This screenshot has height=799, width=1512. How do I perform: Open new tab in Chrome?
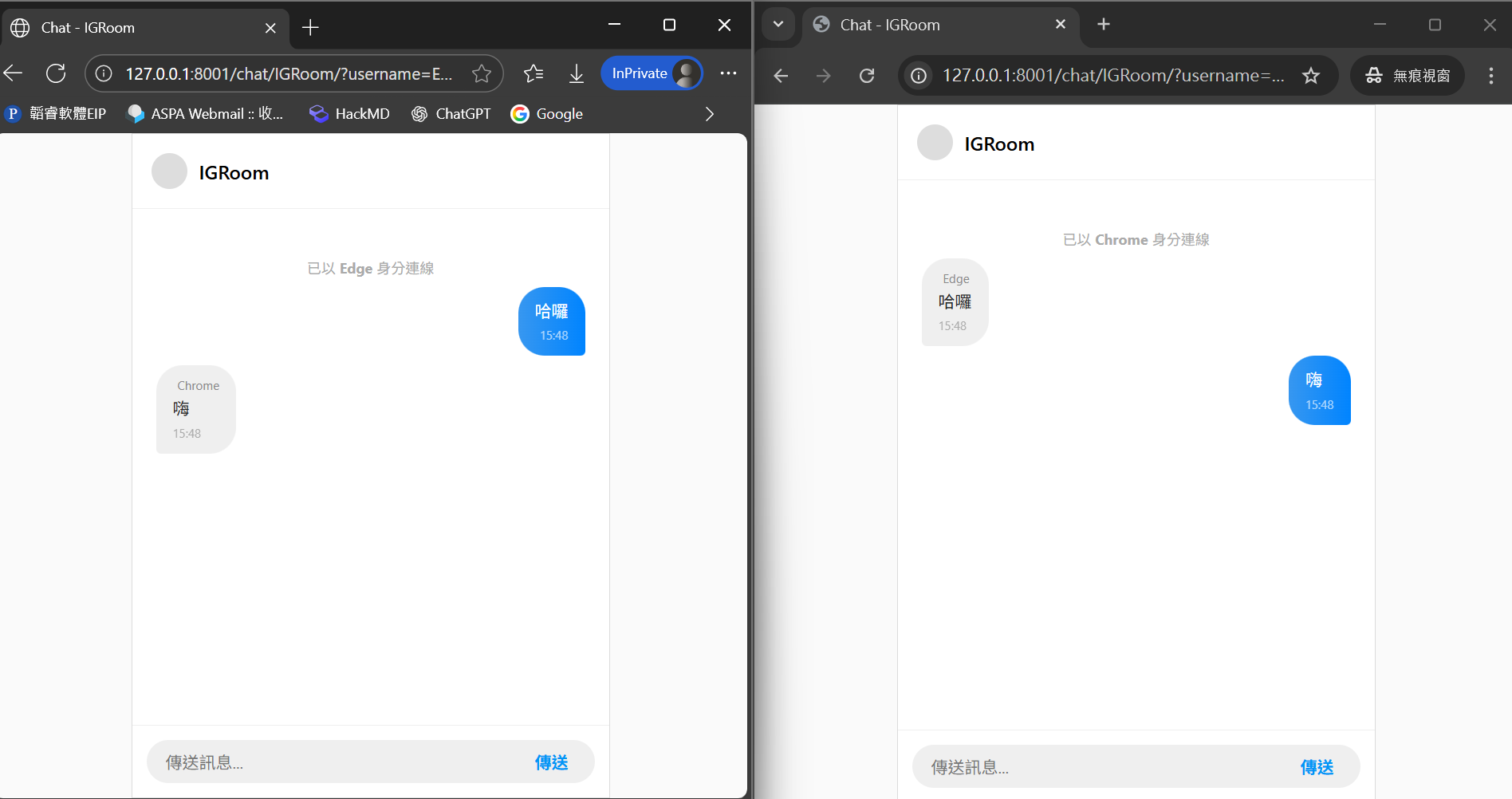(x=1104, y=25)
